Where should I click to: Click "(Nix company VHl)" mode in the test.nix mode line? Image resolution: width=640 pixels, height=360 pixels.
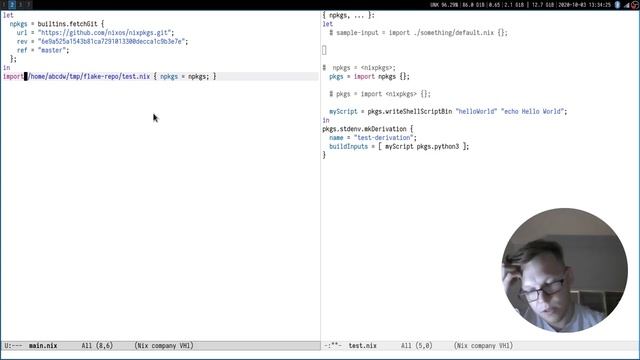(x=483, y=346)
